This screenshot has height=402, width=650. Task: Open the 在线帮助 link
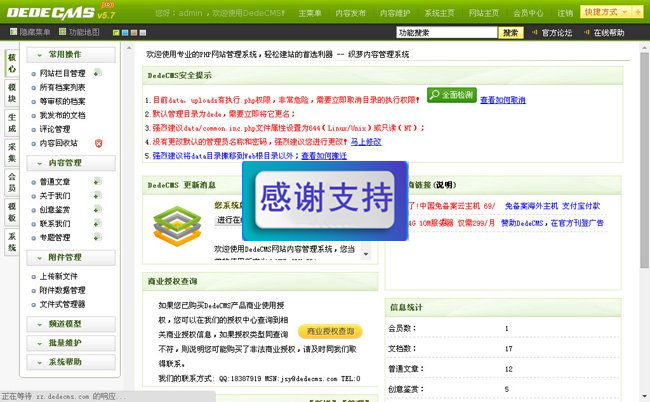point(609,33)
